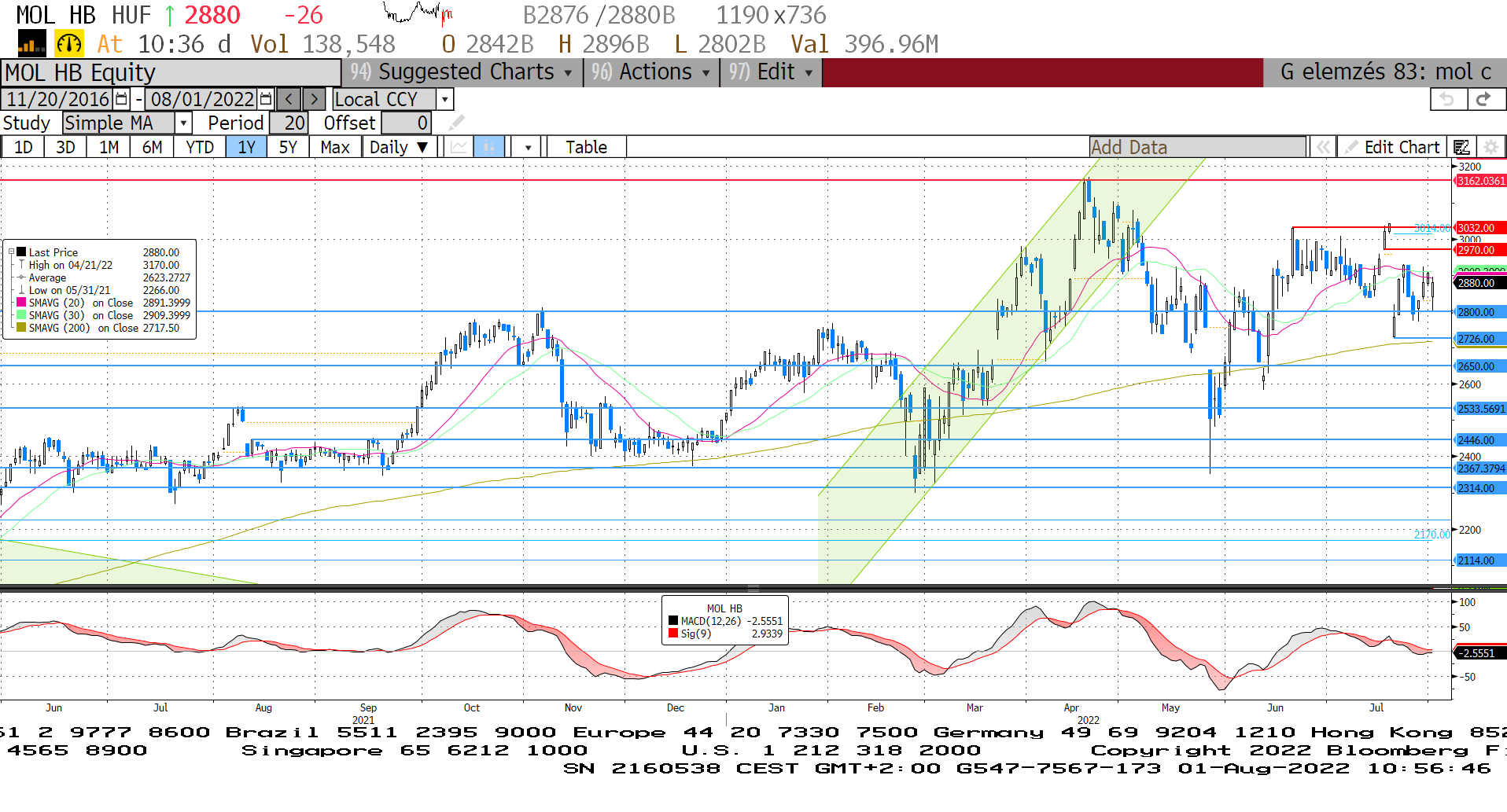Click the end date field 08/01/2022

tap(202, 99)
